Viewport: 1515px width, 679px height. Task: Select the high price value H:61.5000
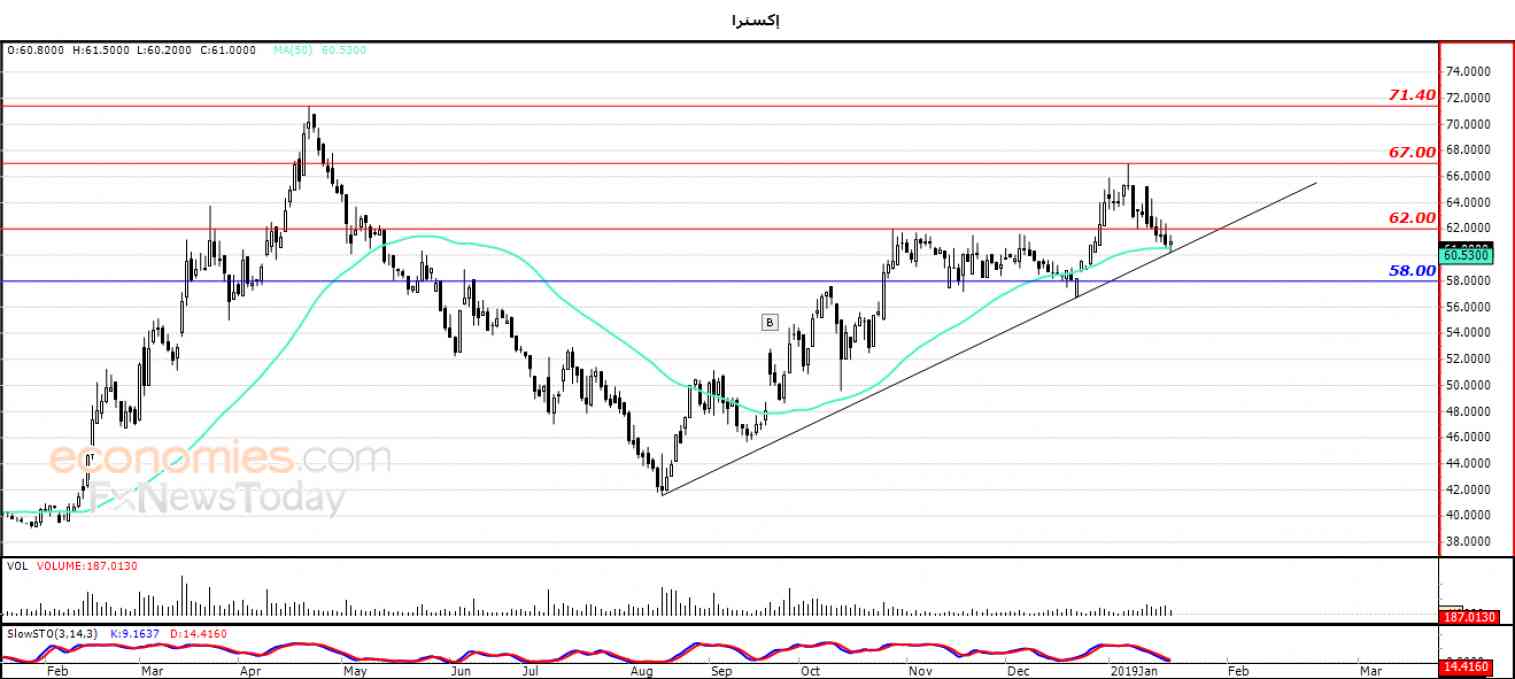[101, 50]
